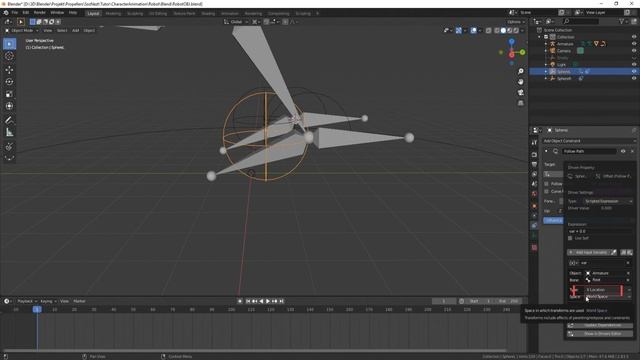640x360 pixels.
Task: Collapse the Follow Path constraint panel
Action: pyautogui.click(x=546, y=151)
